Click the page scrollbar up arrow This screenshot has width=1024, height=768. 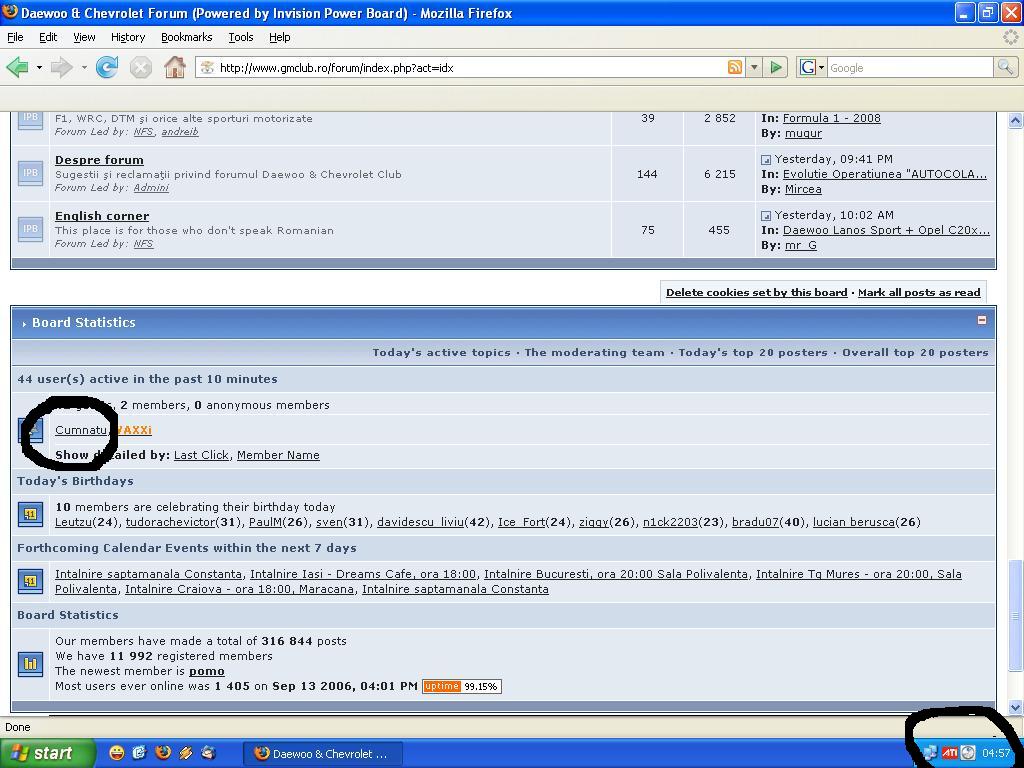point(1015,120)
